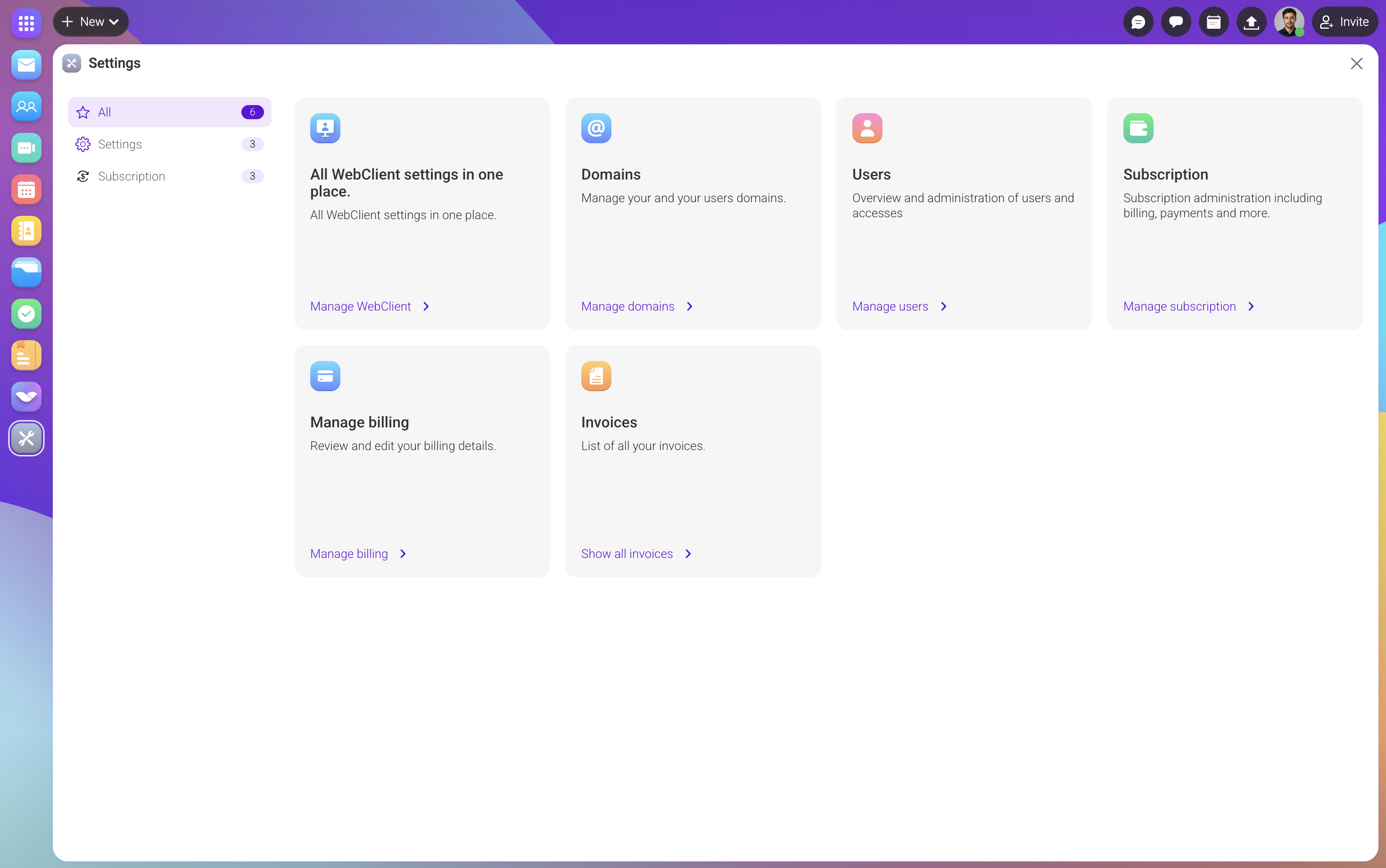Click chevron next to Manage WebClient
Viewport: 1386px width, 868px height.
click(x=426, y=307)
